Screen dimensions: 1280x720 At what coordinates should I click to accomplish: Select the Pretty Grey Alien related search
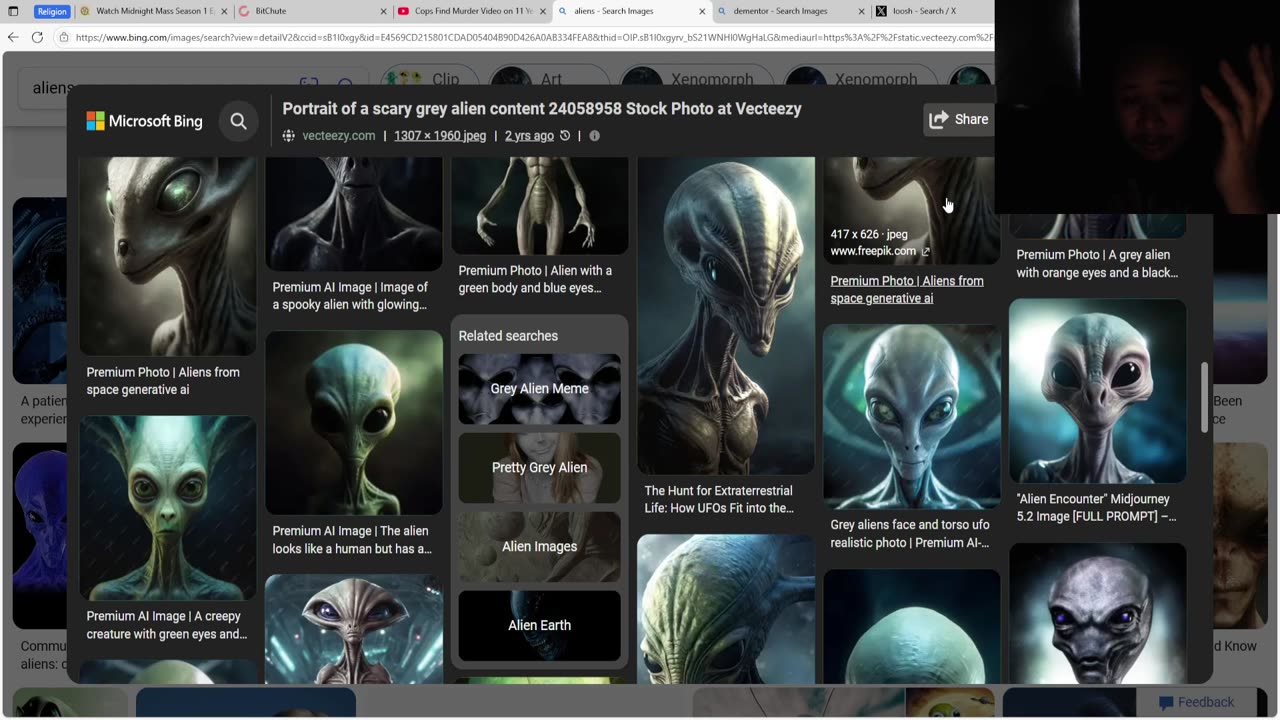click(539, 468)
